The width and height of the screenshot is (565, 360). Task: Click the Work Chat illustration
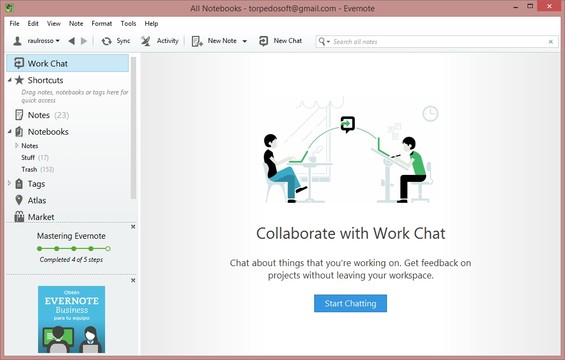click(350, 150)
